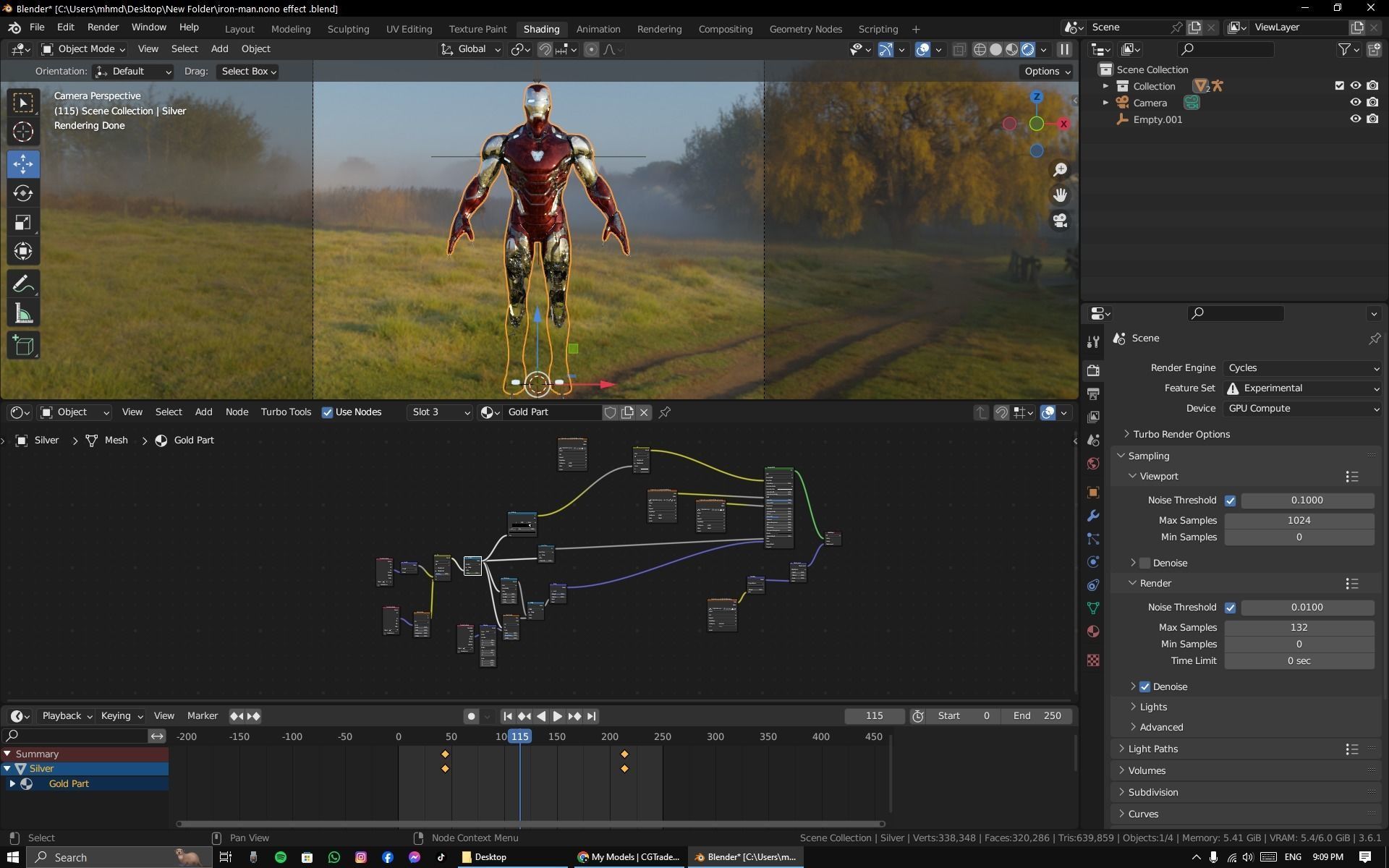The width and height of the screenshot is (1389, 868).
Task: Switch to the Animation workspace tab
Action: pyautogui.click(x=598, y=29)
